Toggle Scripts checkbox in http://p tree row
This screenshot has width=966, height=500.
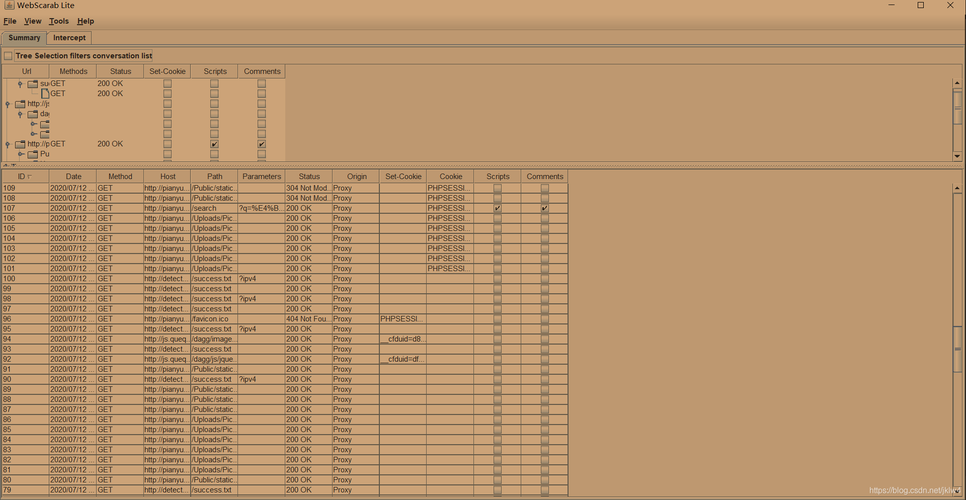[x=214, y=144]
